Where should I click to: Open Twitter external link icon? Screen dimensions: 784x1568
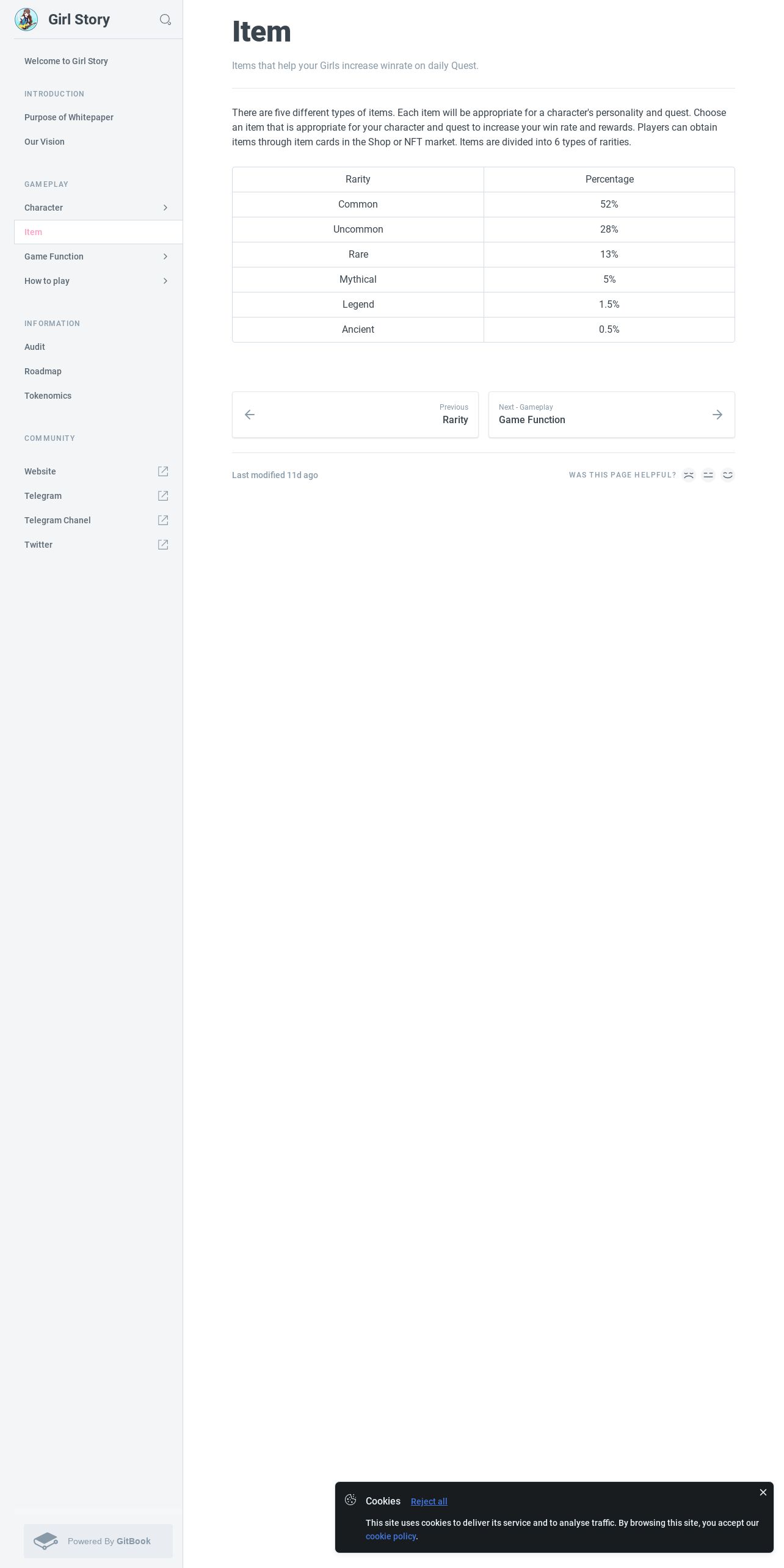[163, 545]
